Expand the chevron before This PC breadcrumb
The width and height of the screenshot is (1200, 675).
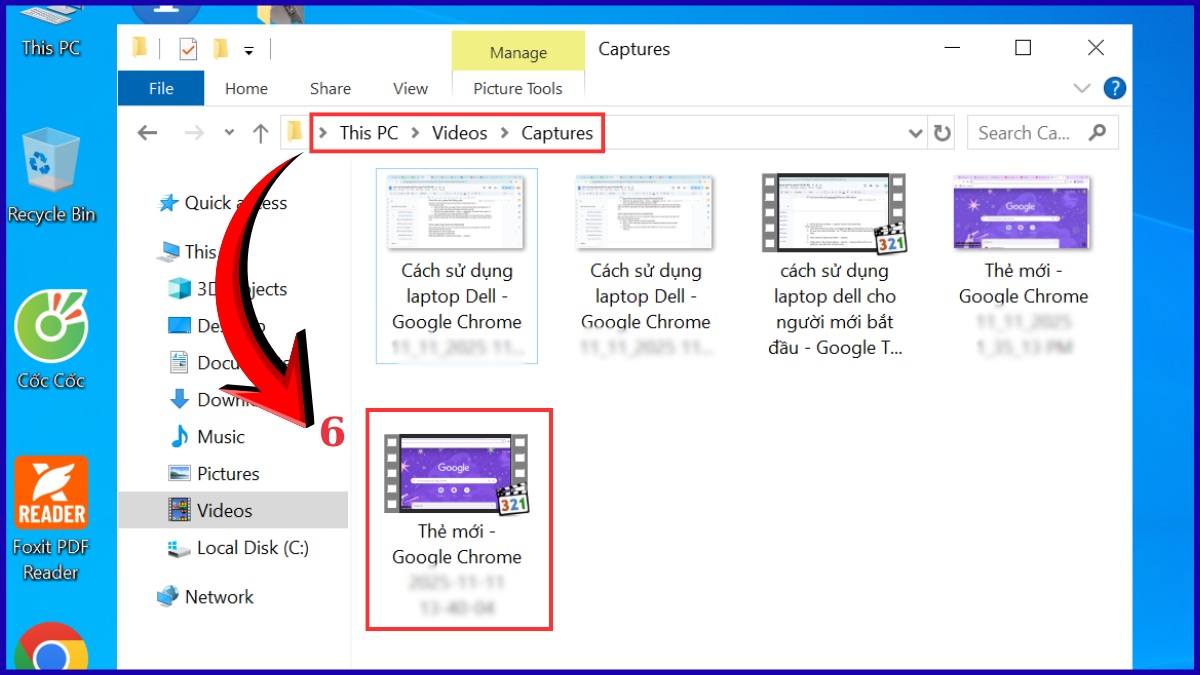(x=323, y=133)
